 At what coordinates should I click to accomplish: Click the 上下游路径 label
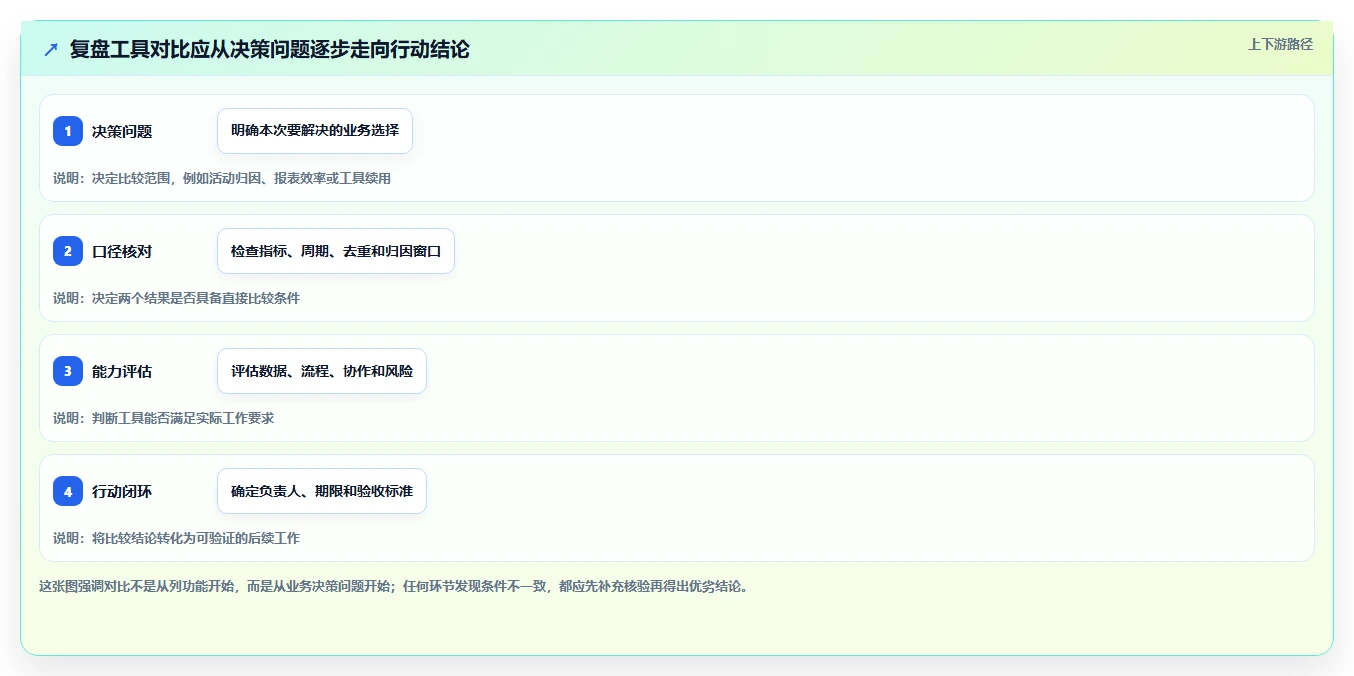coord(1280,44)
